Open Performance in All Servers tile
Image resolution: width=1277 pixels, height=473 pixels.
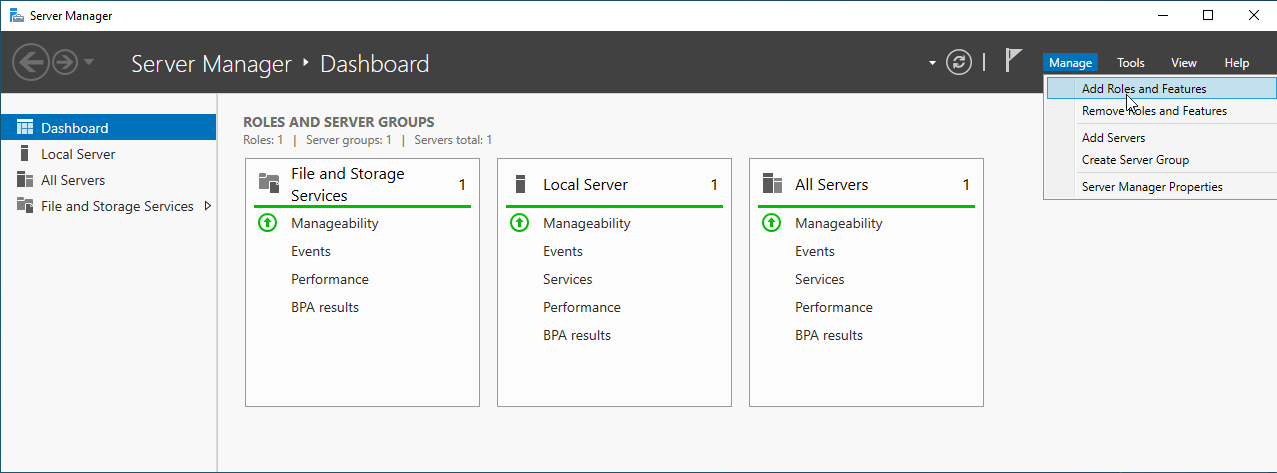click(x=834, y=307)
